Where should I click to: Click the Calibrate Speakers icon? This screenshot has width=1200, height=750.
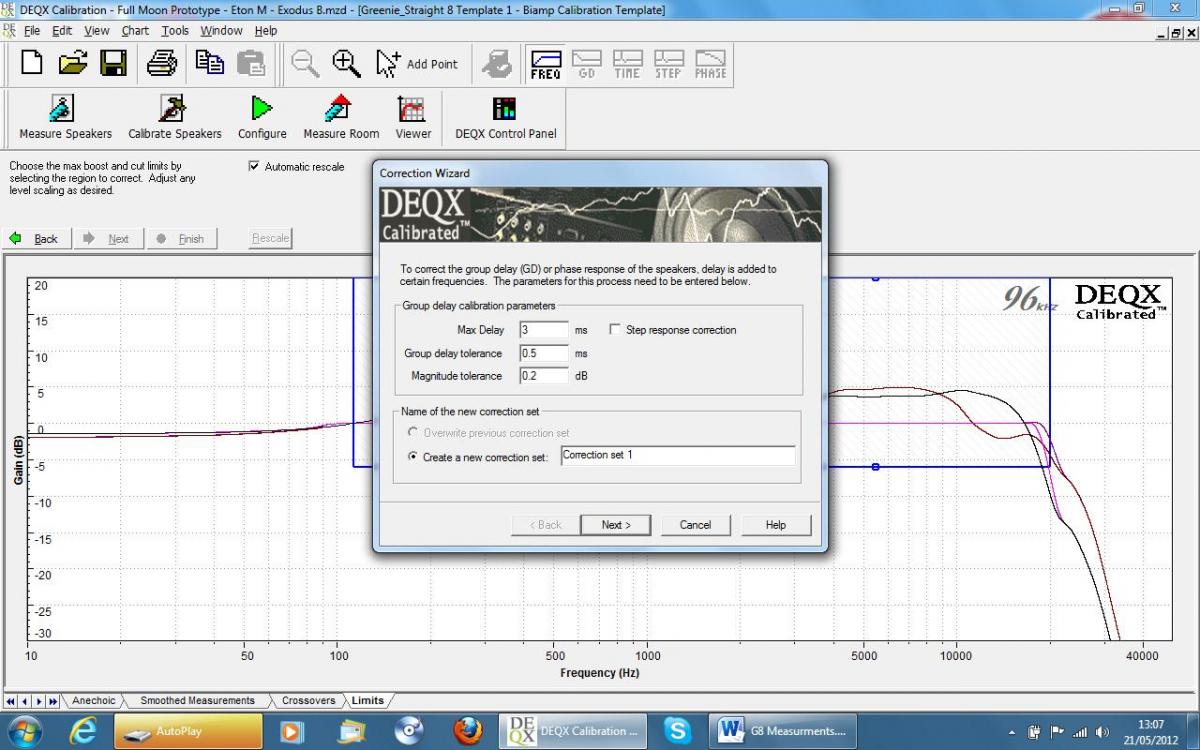pyautogui.click(x=175, y=117)
